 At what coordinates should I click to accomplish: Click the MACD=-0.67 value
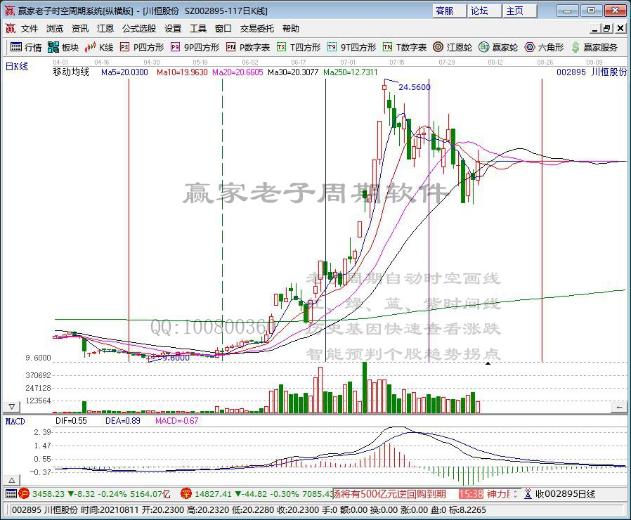tap(177, 421)
